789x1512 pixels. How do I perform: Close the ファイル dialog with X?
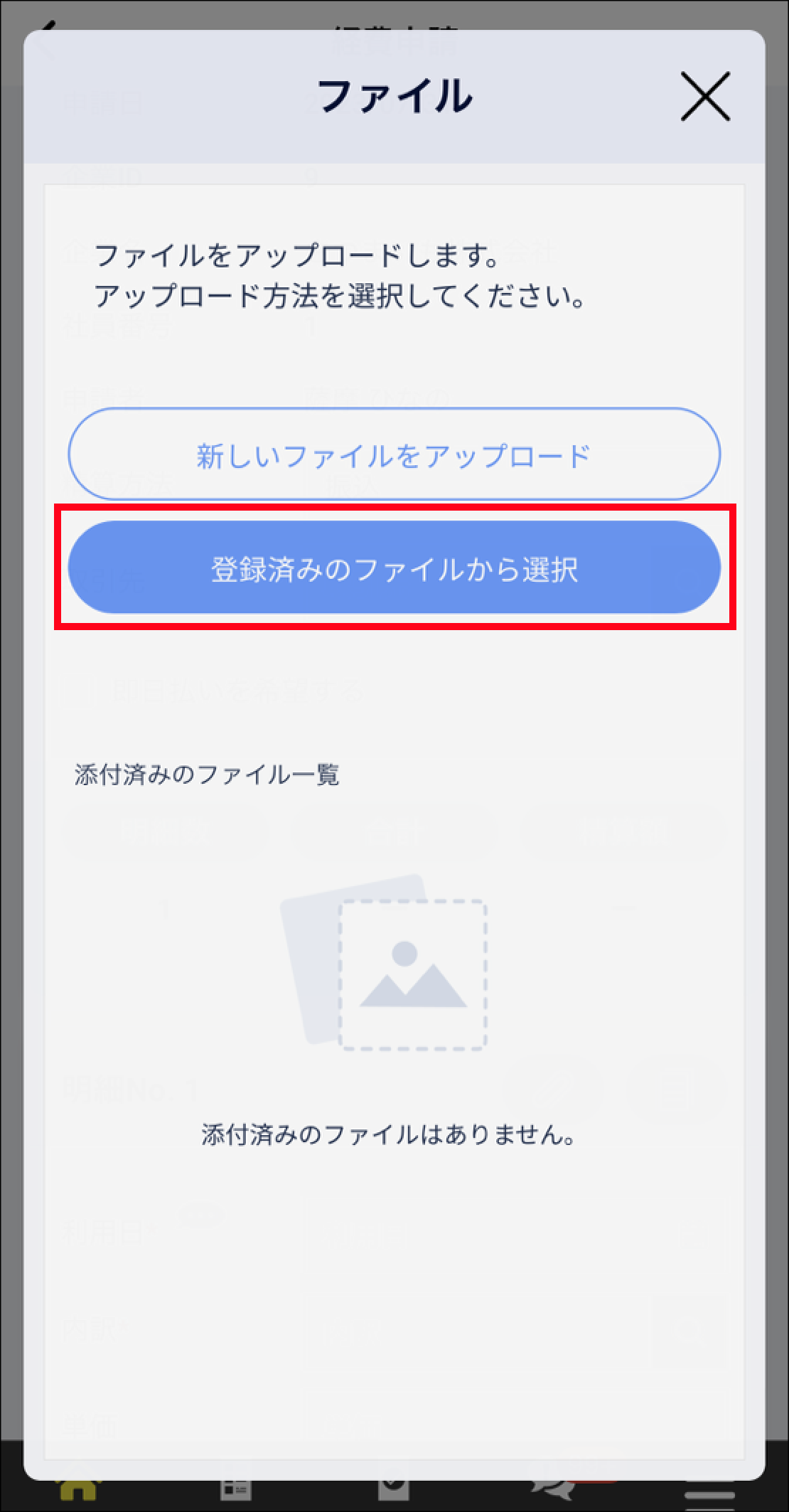[x=705, y=96]
